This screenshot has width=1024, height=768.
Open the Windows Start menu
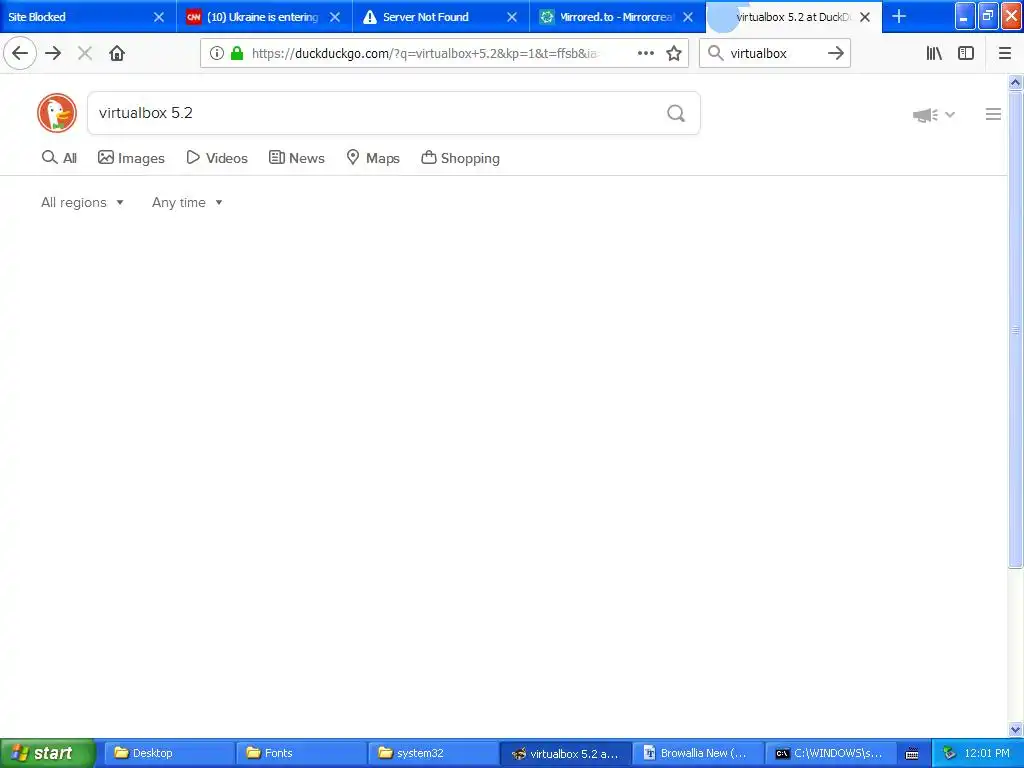pyautogui.click(x=47, y=753)
